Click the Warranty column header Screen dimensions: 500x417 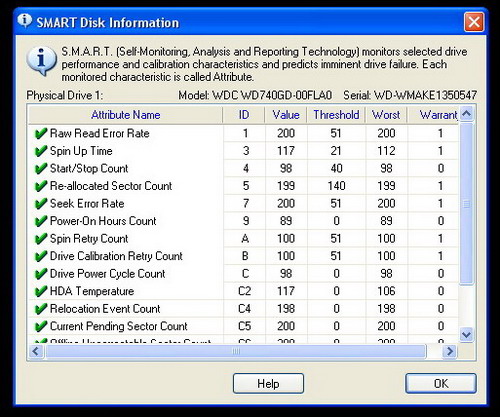pos(433,115)
